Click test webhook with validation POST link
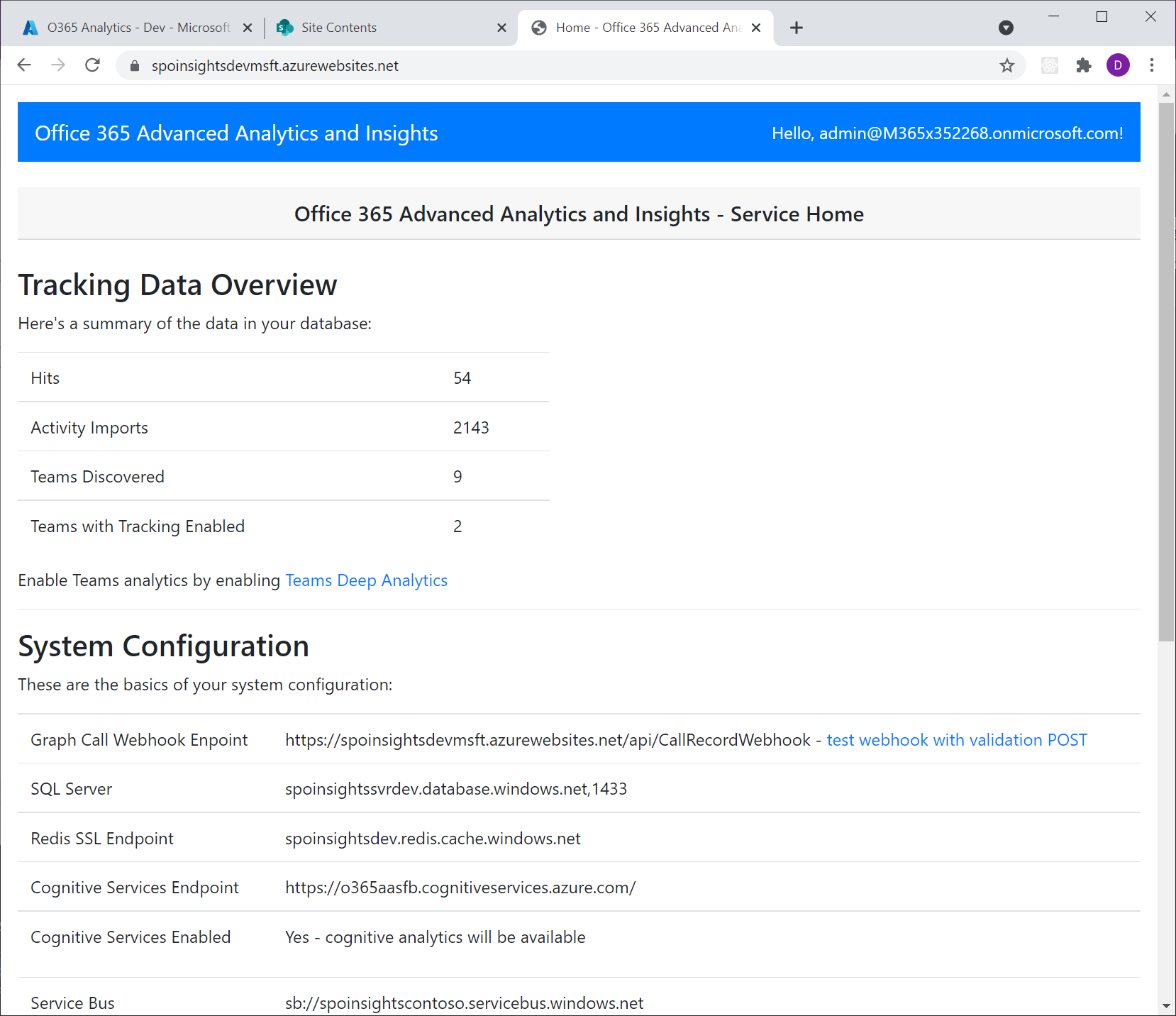1176x1016 pixels. click(957, 740)
